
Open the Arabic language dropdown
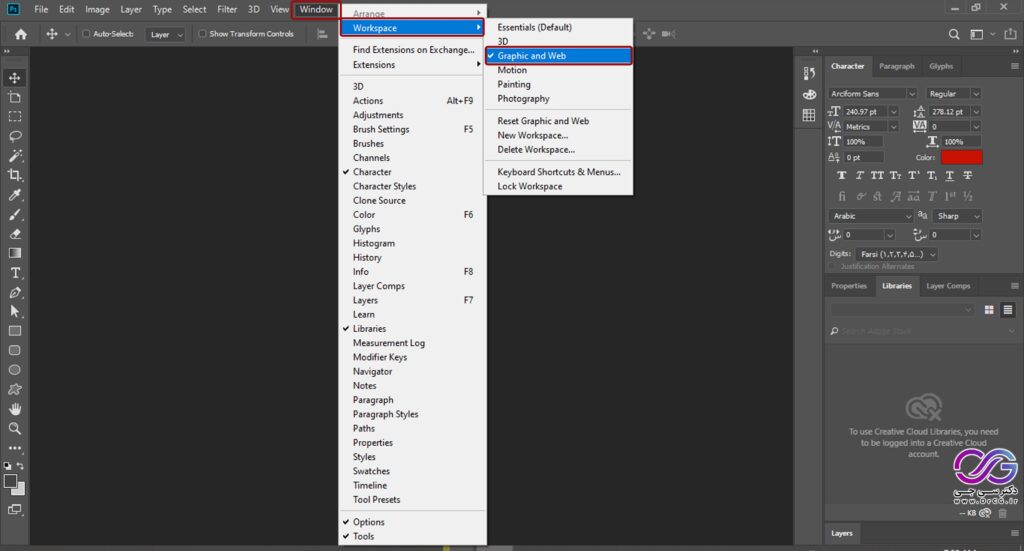(871, 216)
